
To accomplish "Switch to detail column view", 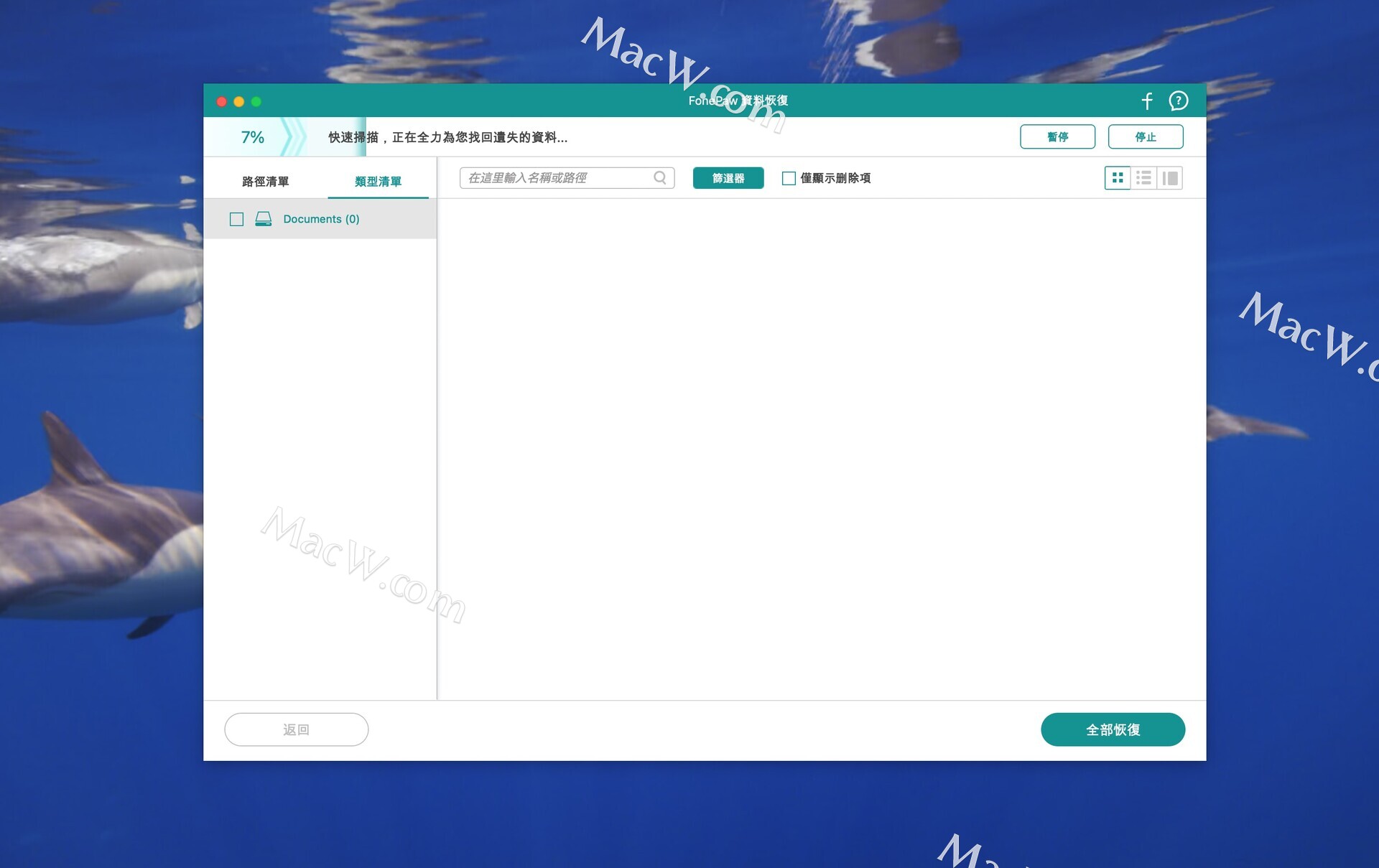I will click(x=1170, y=178).
